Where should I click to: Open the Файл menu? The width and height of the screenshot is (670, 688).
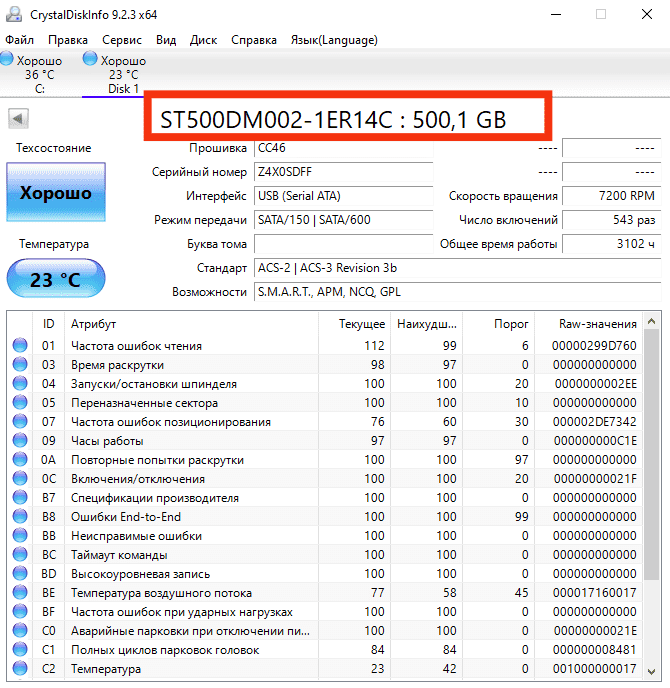19,40
